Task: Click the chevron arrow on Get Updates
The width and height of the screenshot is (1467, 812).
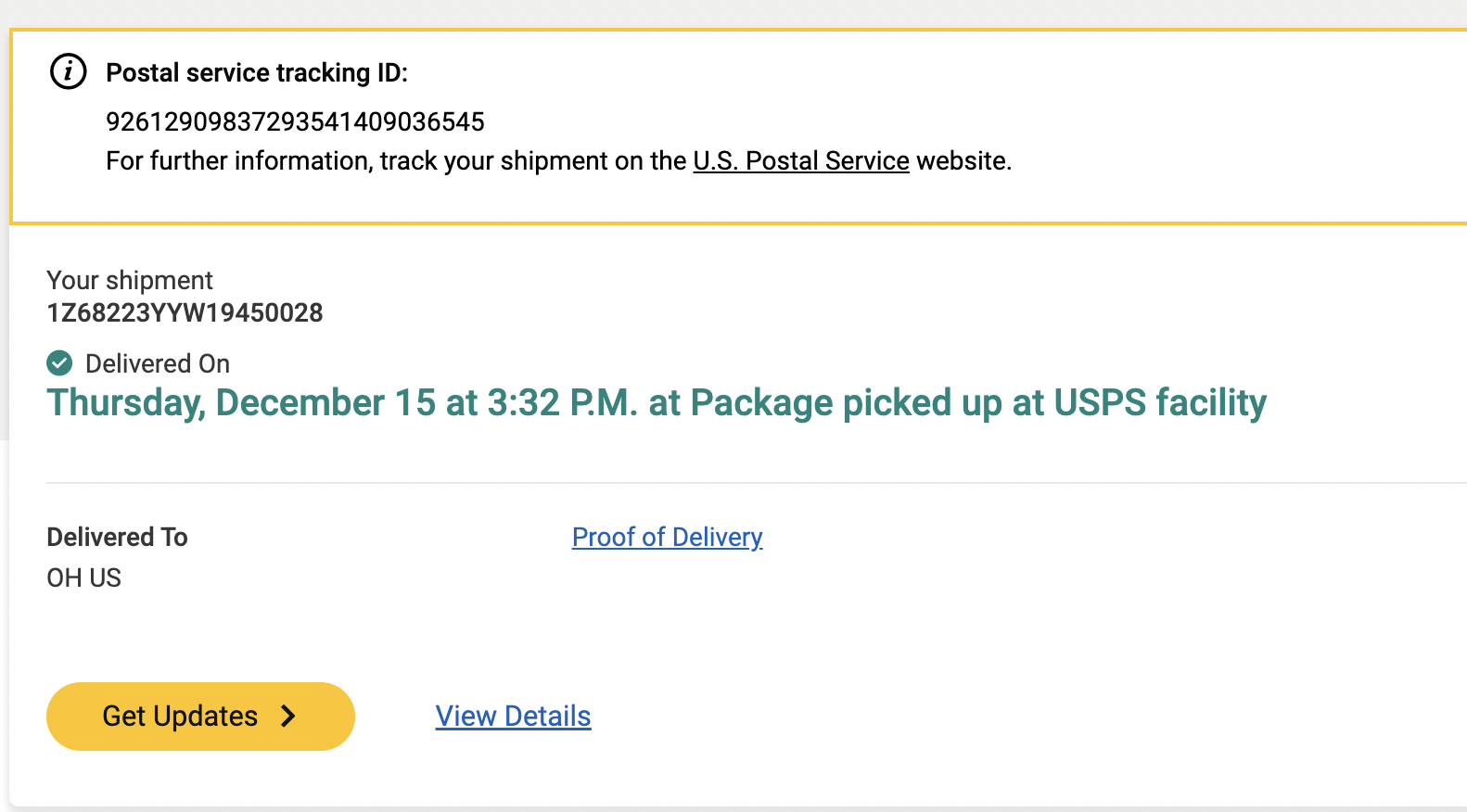Action: (x=288, y=716)
